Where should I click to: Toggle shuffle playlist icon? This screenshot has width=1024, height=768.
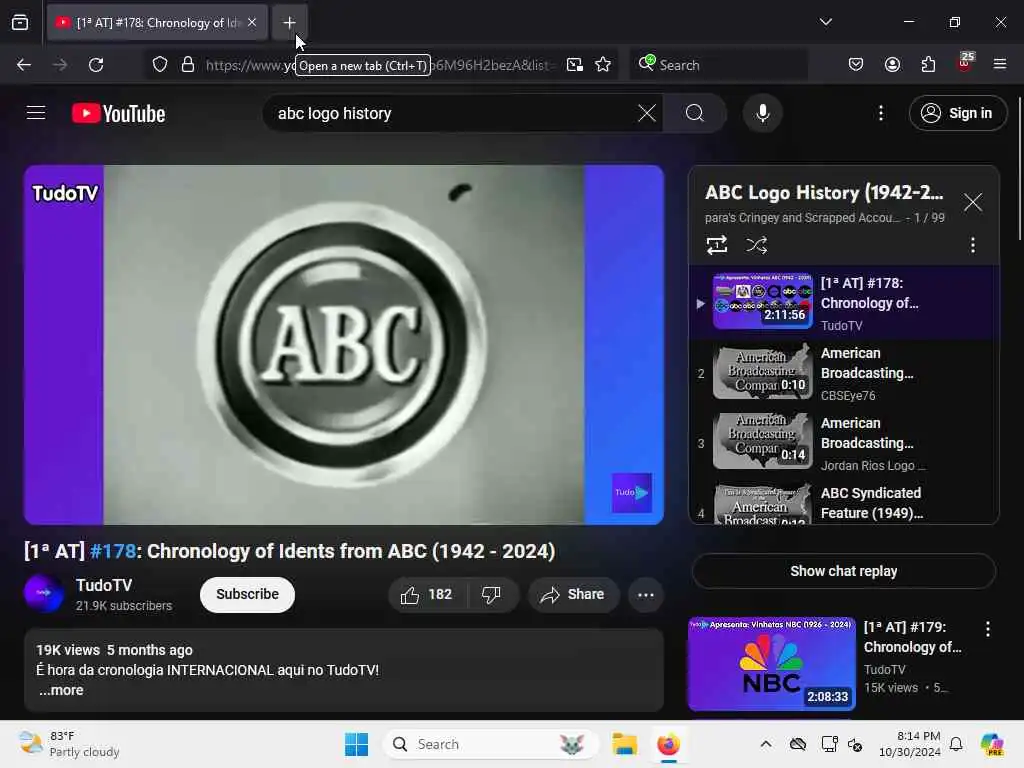pyautogui.click(x=756, y=245)
